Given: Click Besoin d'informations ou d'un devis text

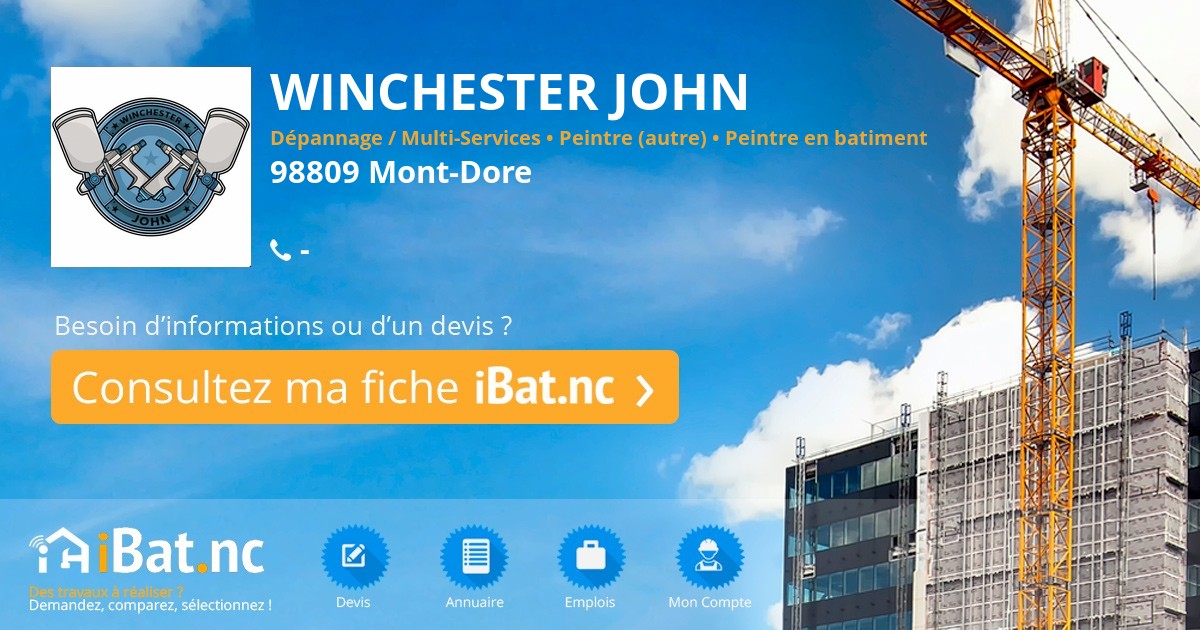Looking at the screenshot, I should pyautogui.click(x=284, y=326).
